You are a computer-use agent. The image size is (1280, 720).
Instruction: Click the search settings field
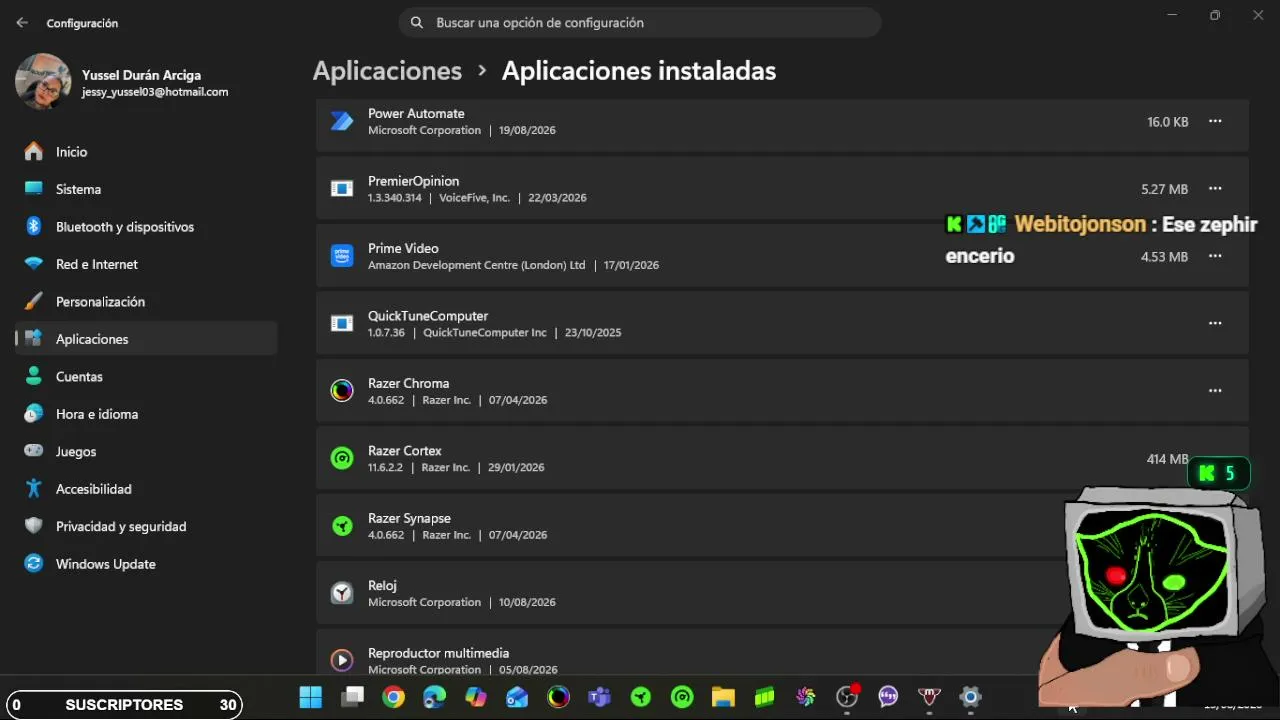point(640,22)
